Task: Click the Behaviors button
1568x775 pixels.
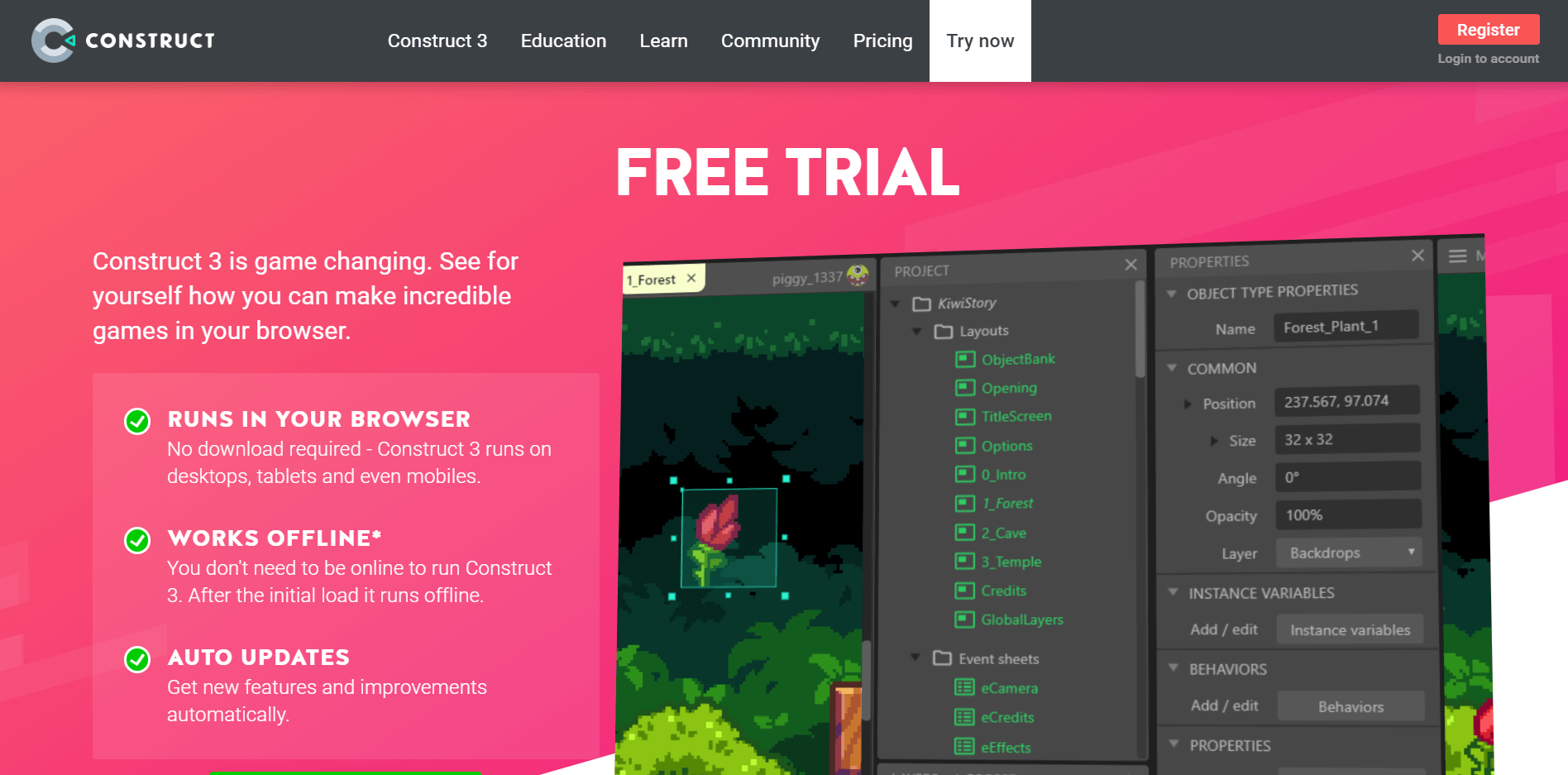Action: (x=1350, y=706)
